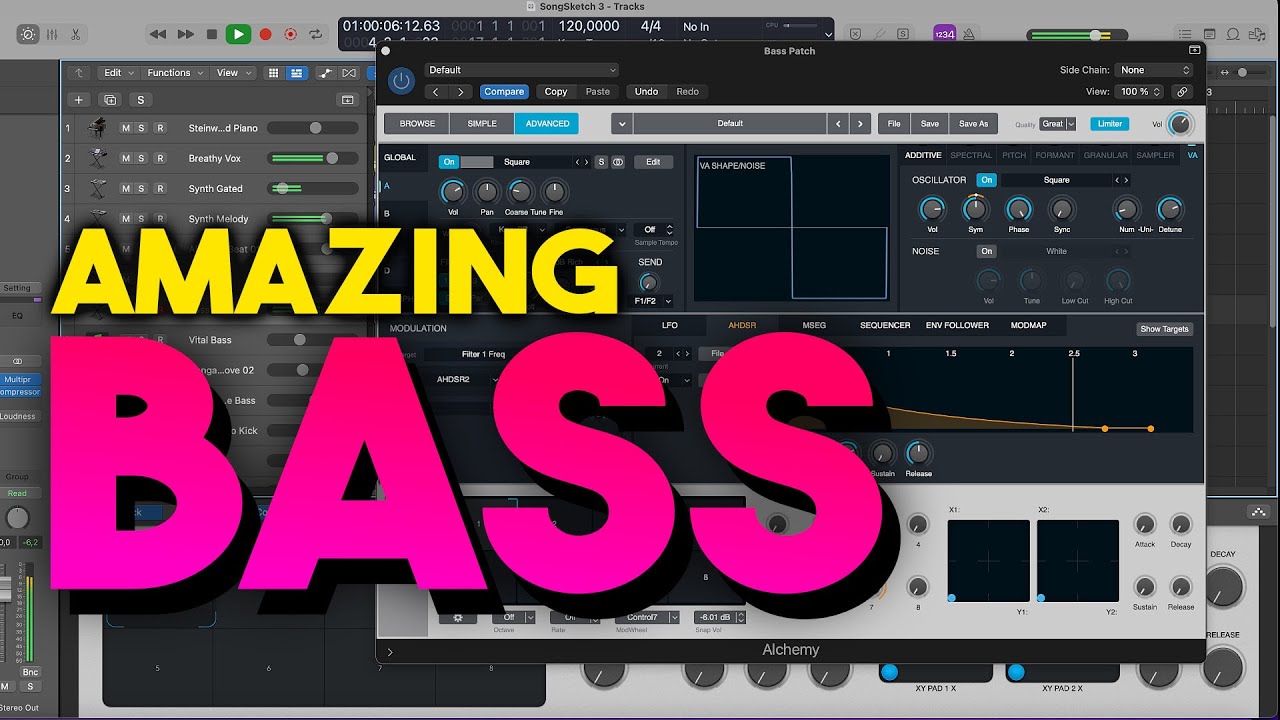Start playback with green Play button
Image resolution: width=1280 pixels, height=720 pixels.
[238, 34]
